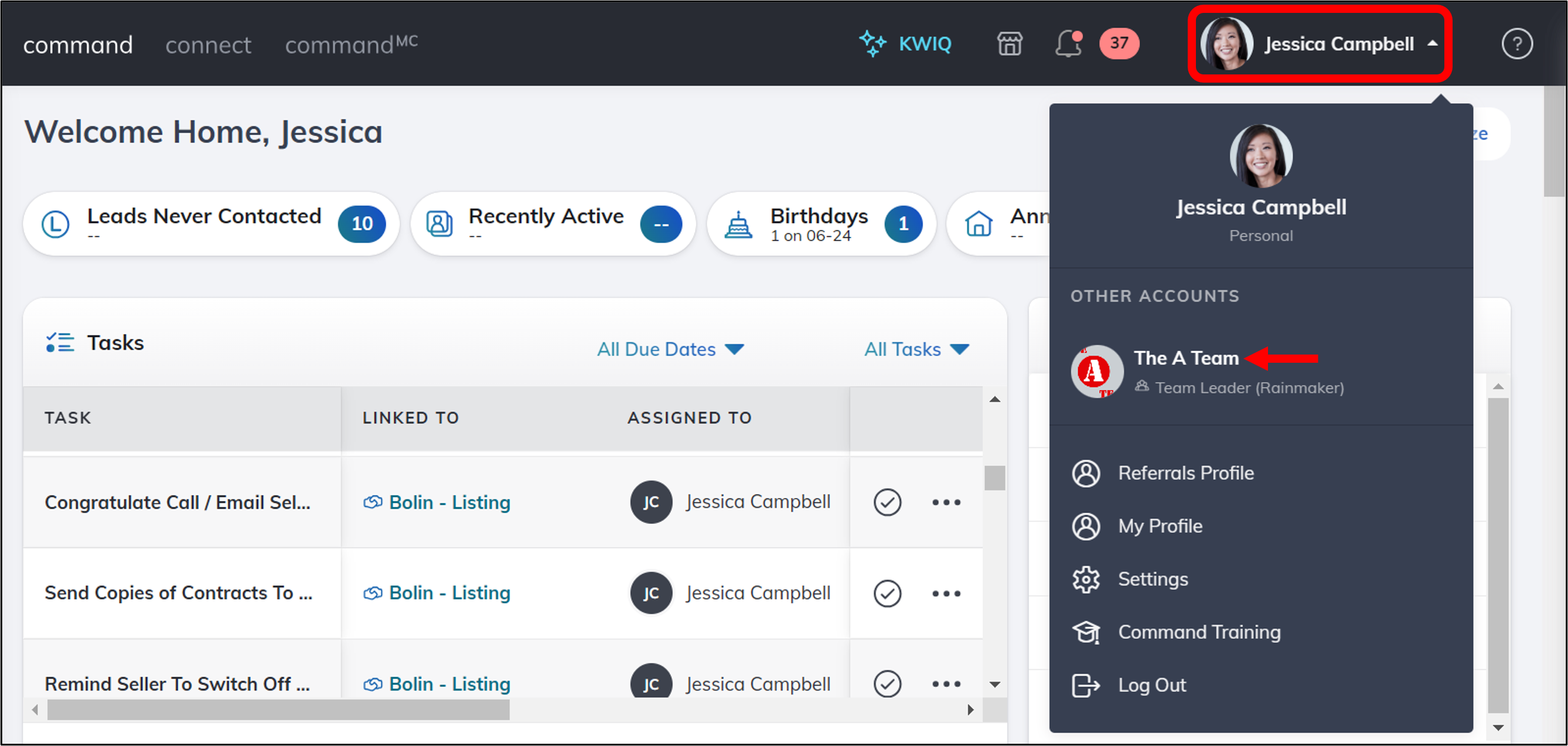Viewport: 1568px width, 746px height.
Task: Click the Settings gear icon
Action: [1086, 579]
